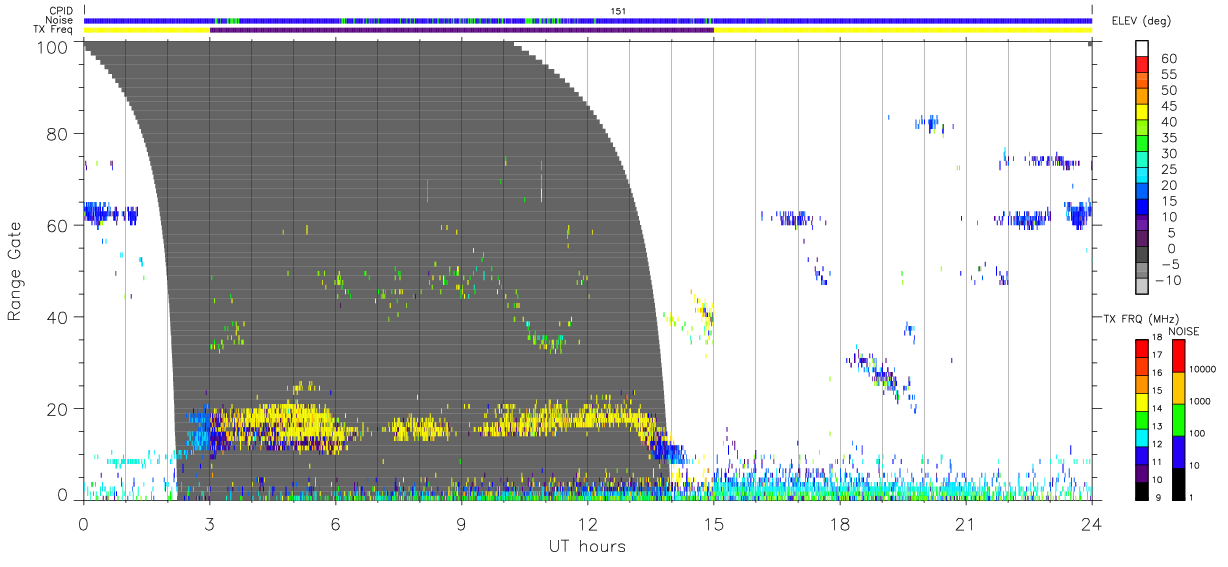Click the 6 tick label on the UT hours axis

tap(335, 524)
